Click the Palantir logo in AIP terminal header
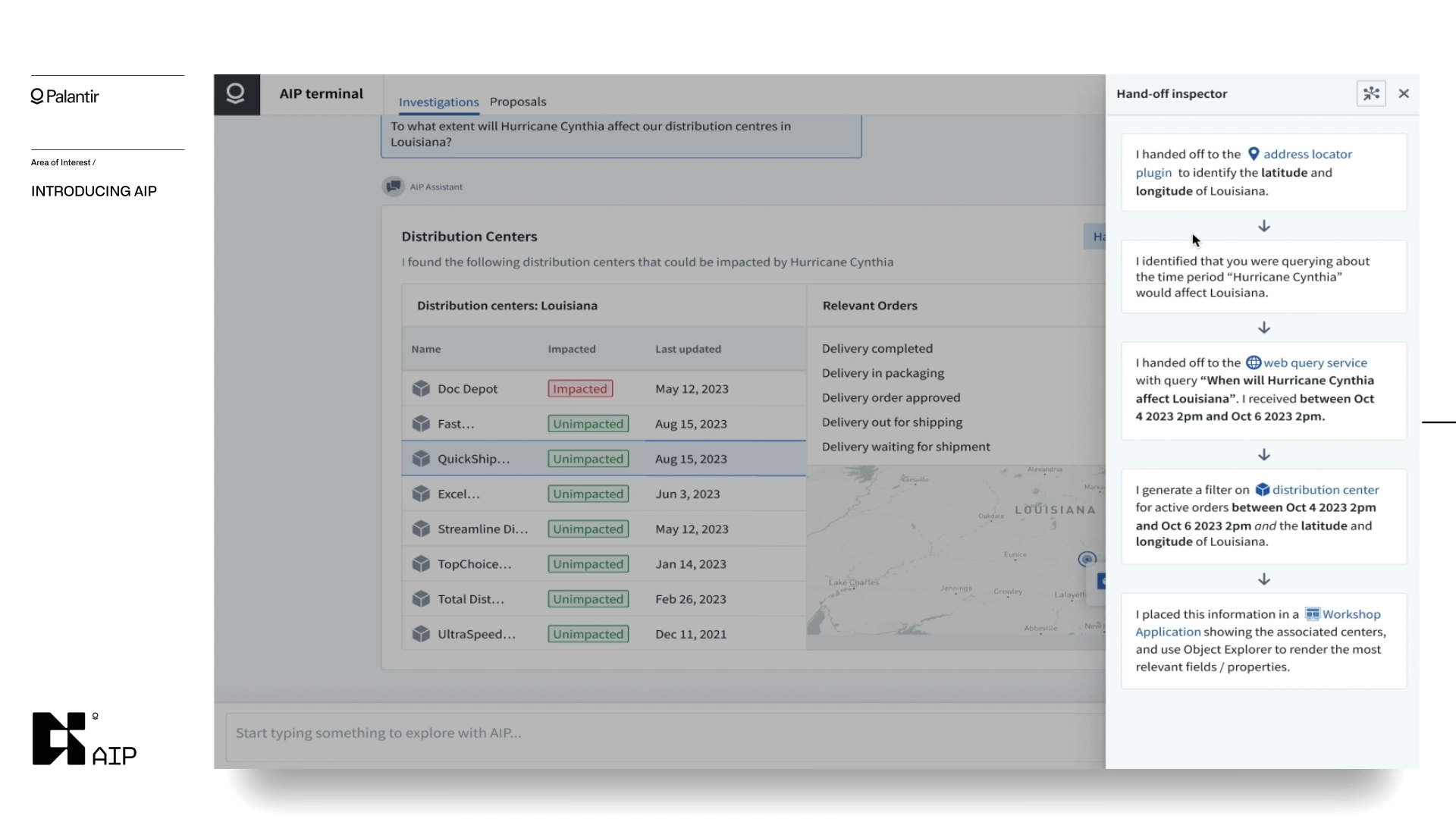 (x=236, y=94)
